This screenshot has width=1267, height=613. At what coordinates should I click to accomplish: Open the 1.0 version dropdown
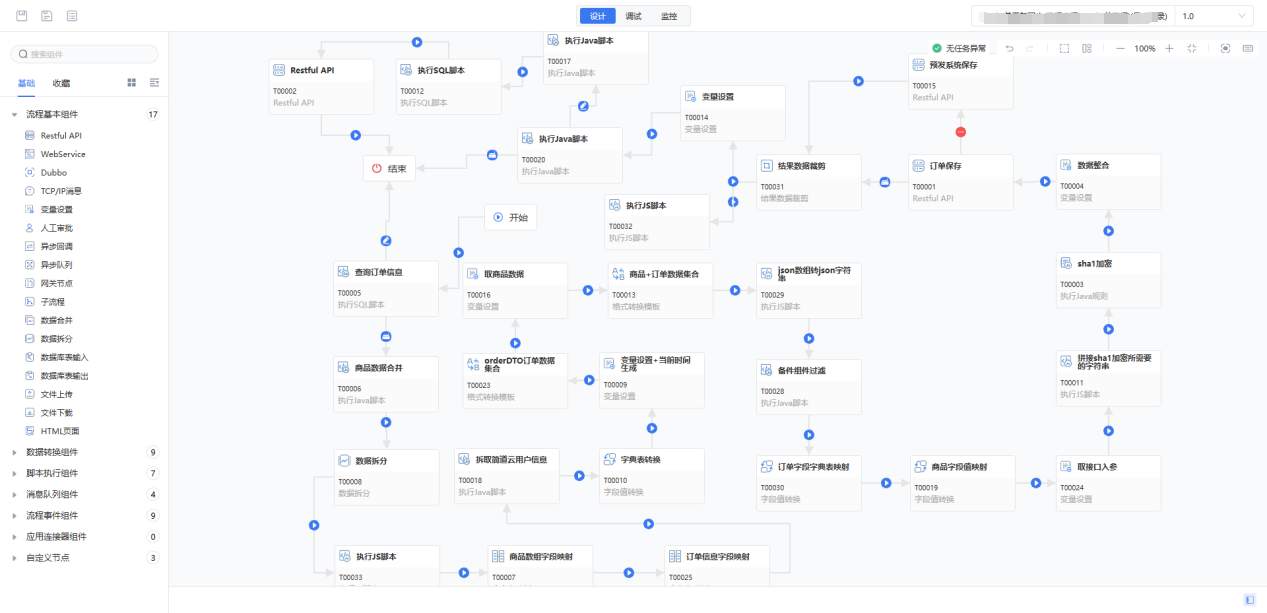point(1213,16)
